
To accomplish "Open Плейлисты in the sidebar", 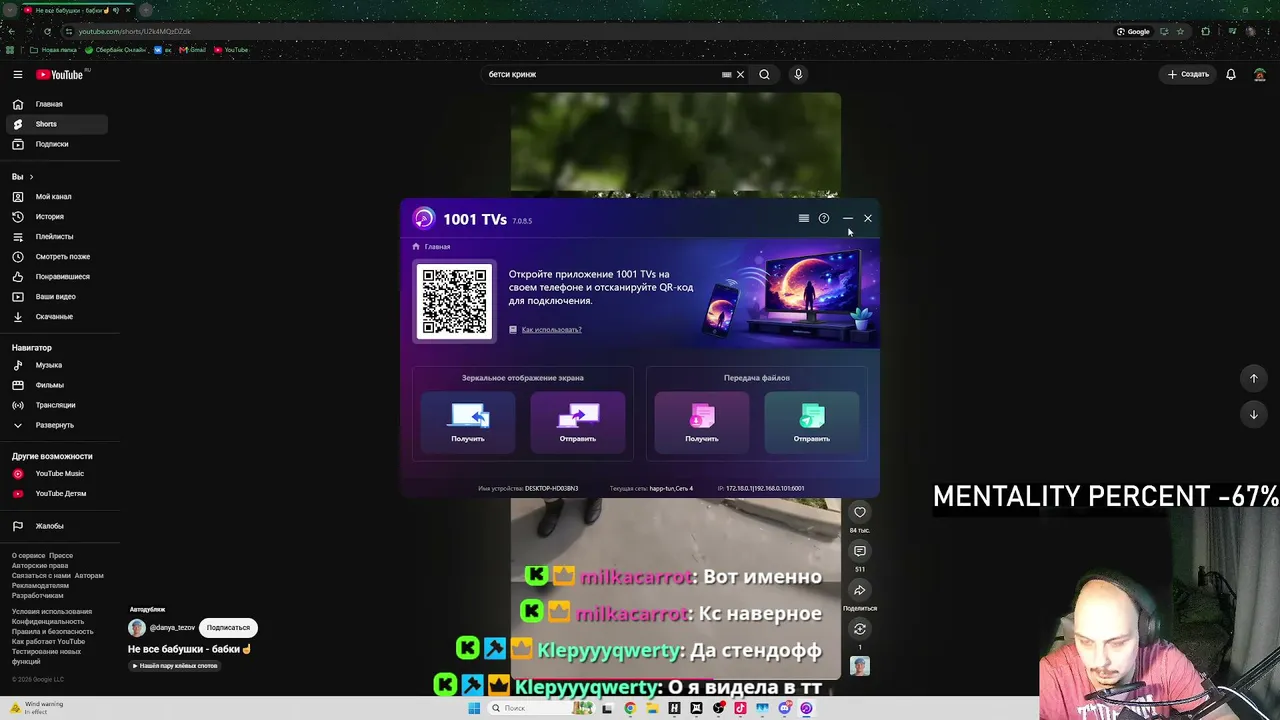I will point(56,237).
